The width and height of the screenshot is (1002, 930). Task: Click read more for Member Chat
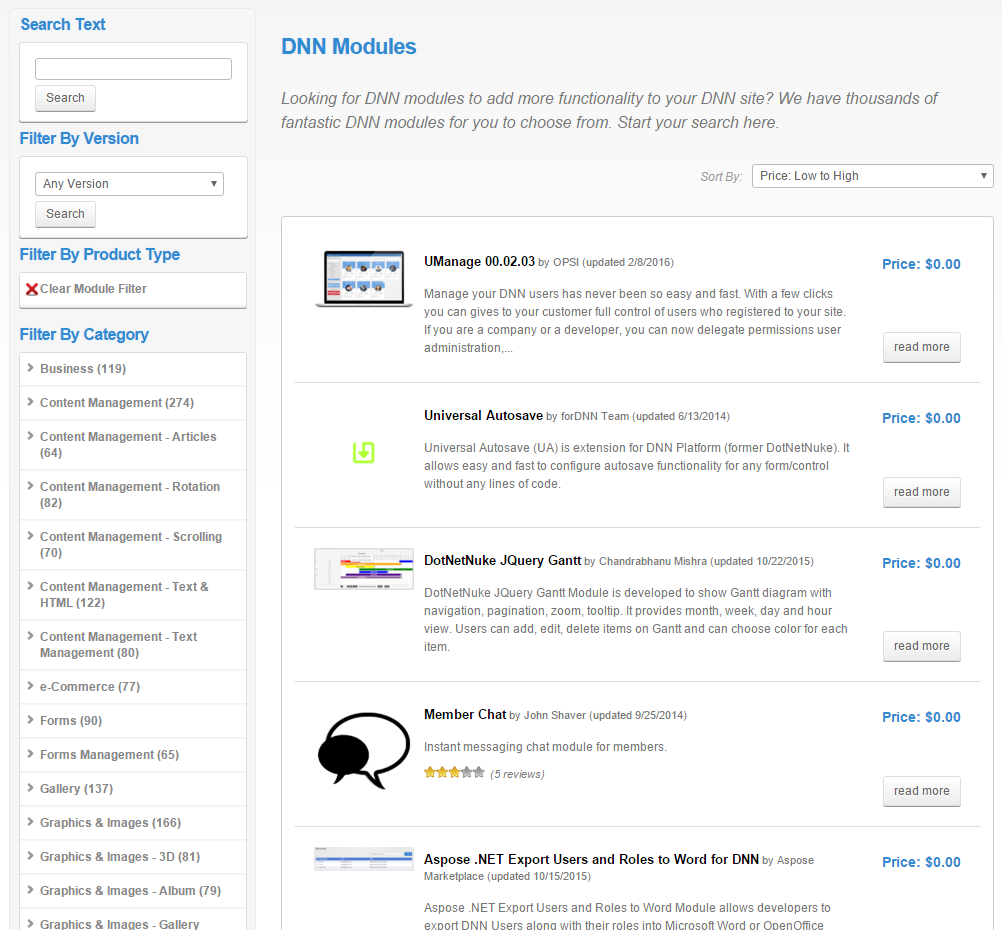pyautogui.click(x=921, y=791)
